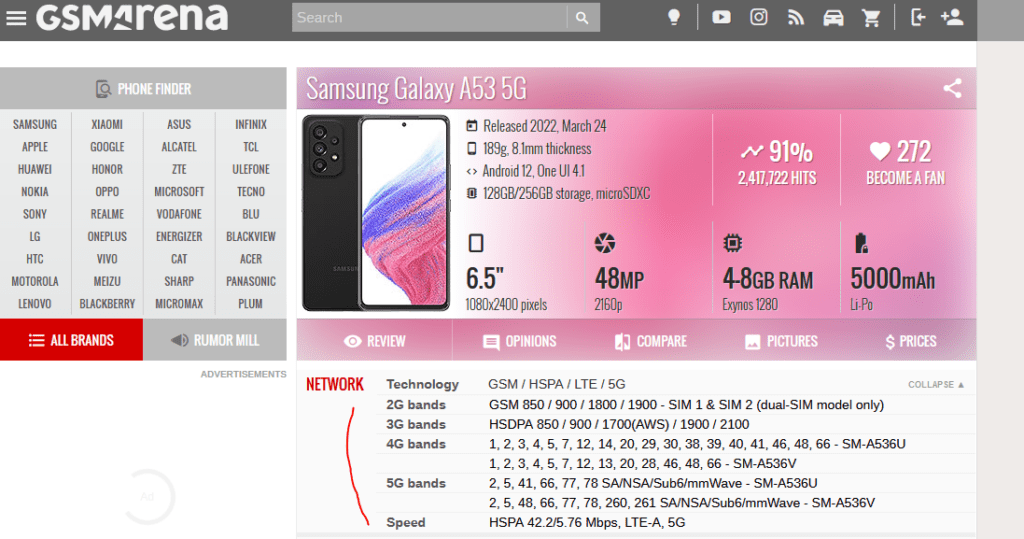
Task: Click the search magnifier button
Action: (583, 18)
